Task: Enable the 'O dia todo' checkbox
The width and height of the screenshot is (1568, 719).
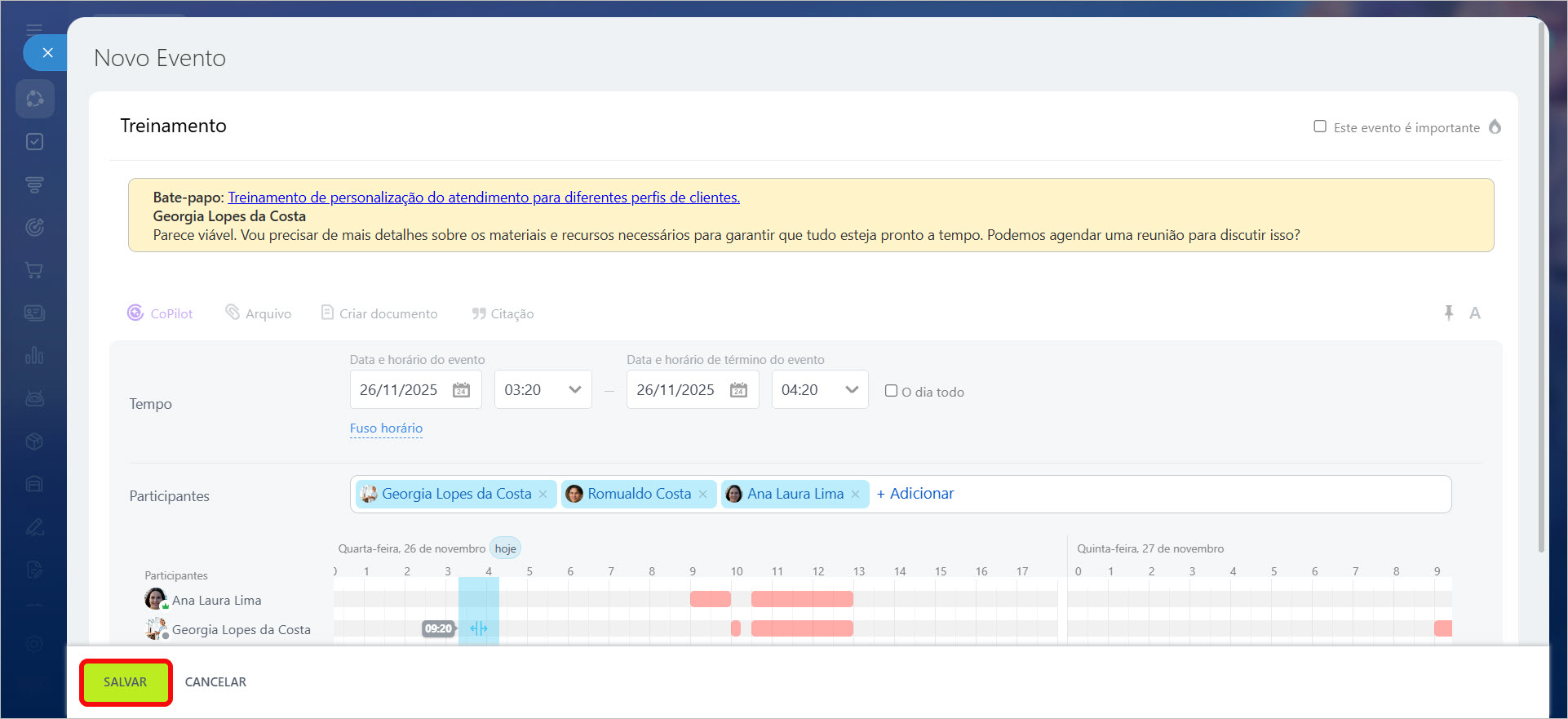Action: tap(892, 391)
